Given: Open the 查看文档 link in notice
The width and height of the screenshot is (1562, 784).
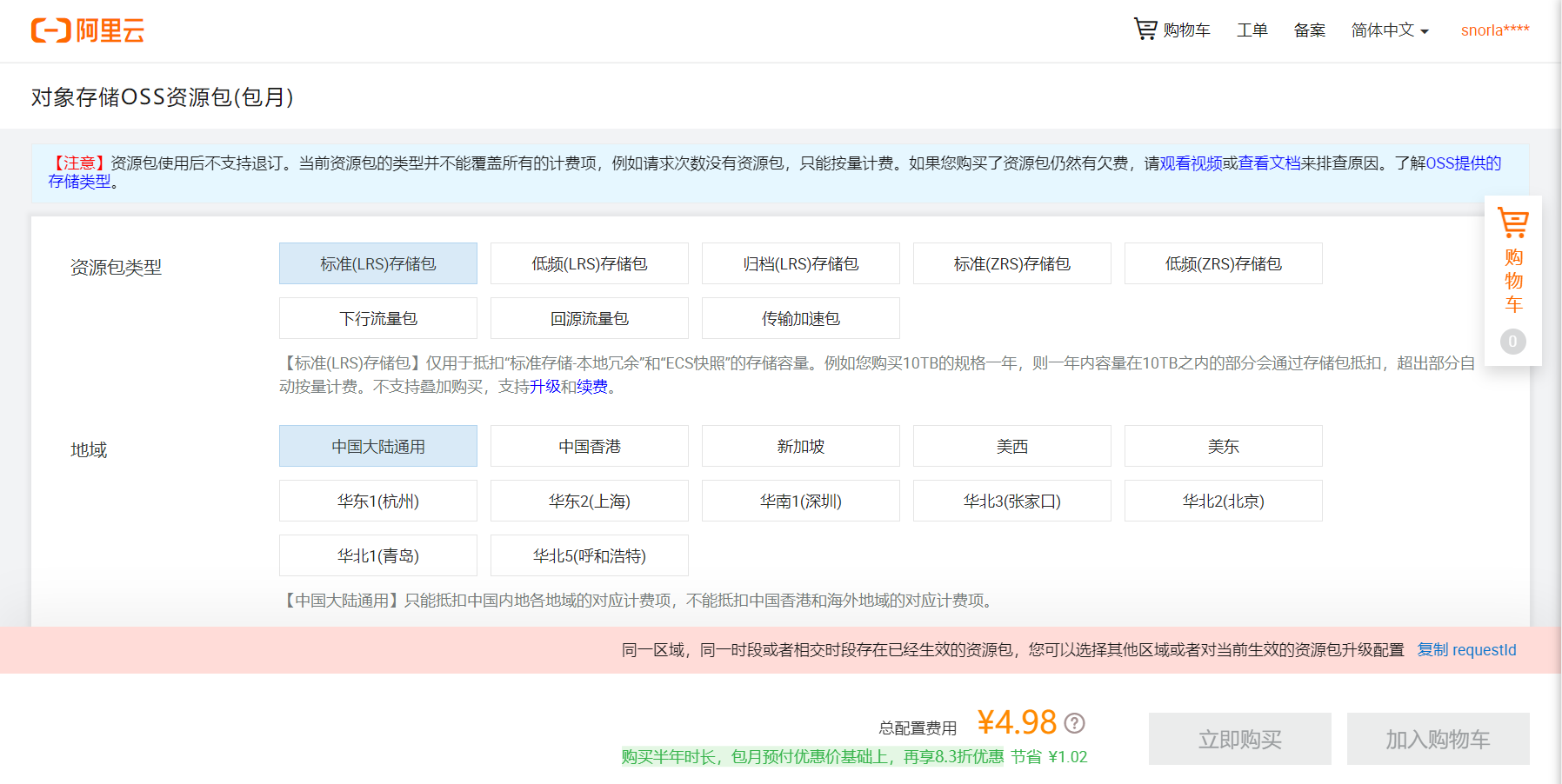Looking at the screenshot, I should pyautogui.click(x=1270, y=163).
